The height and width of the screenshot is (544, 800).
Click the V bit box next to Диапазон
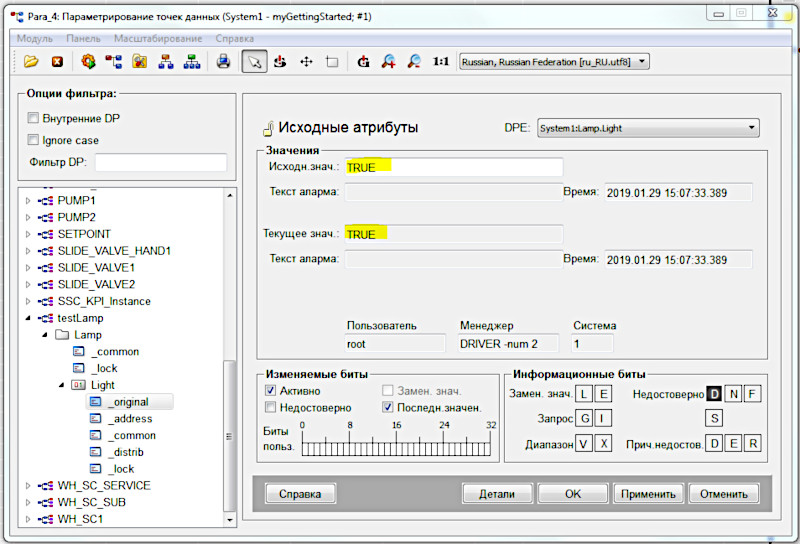[x=584, y=443]
